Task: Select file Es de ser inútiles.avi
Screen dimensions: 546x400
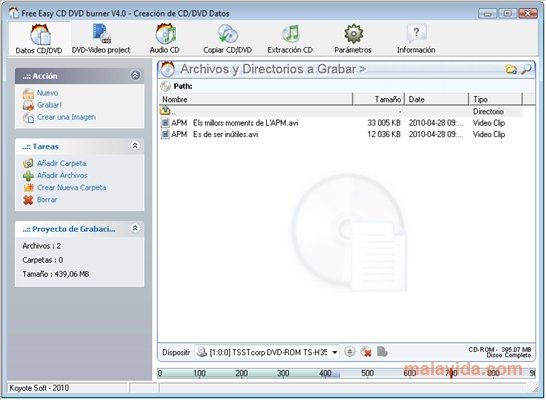Action: pyautogui.click(x=341, y=134)
